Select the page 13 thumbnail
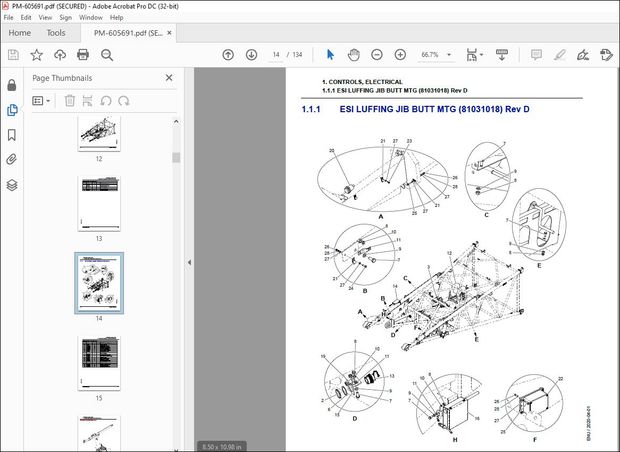The image size is (620, 452). pyautogui.click(x=99, y=204)
